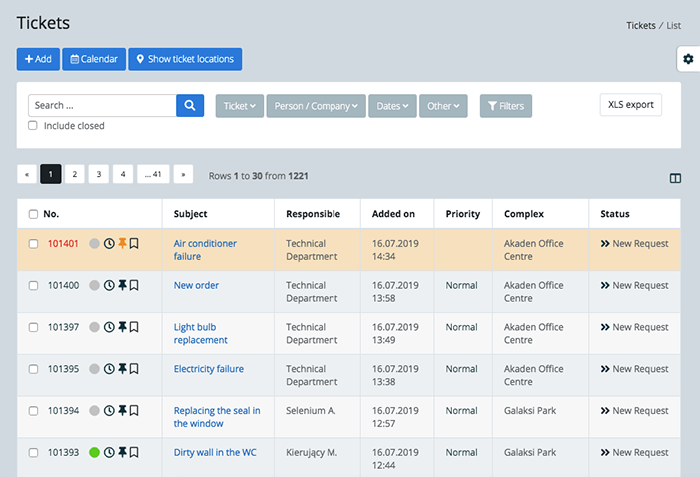
Task: Click the magnifier search button
Action: (x=190, y=105)
